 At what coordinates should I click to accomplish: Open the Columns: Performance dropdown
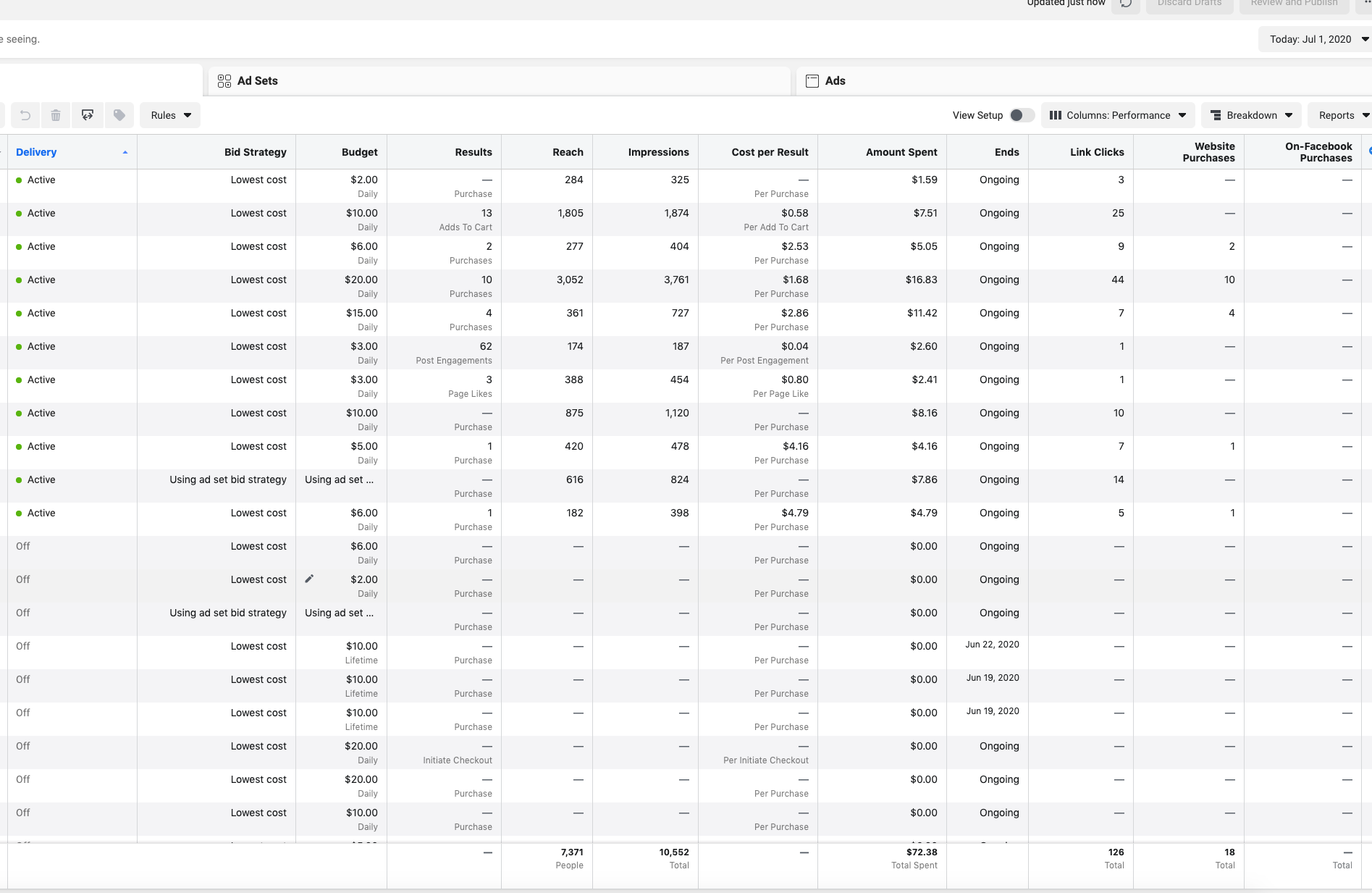pyautogui.click(x=1118, y=115)
